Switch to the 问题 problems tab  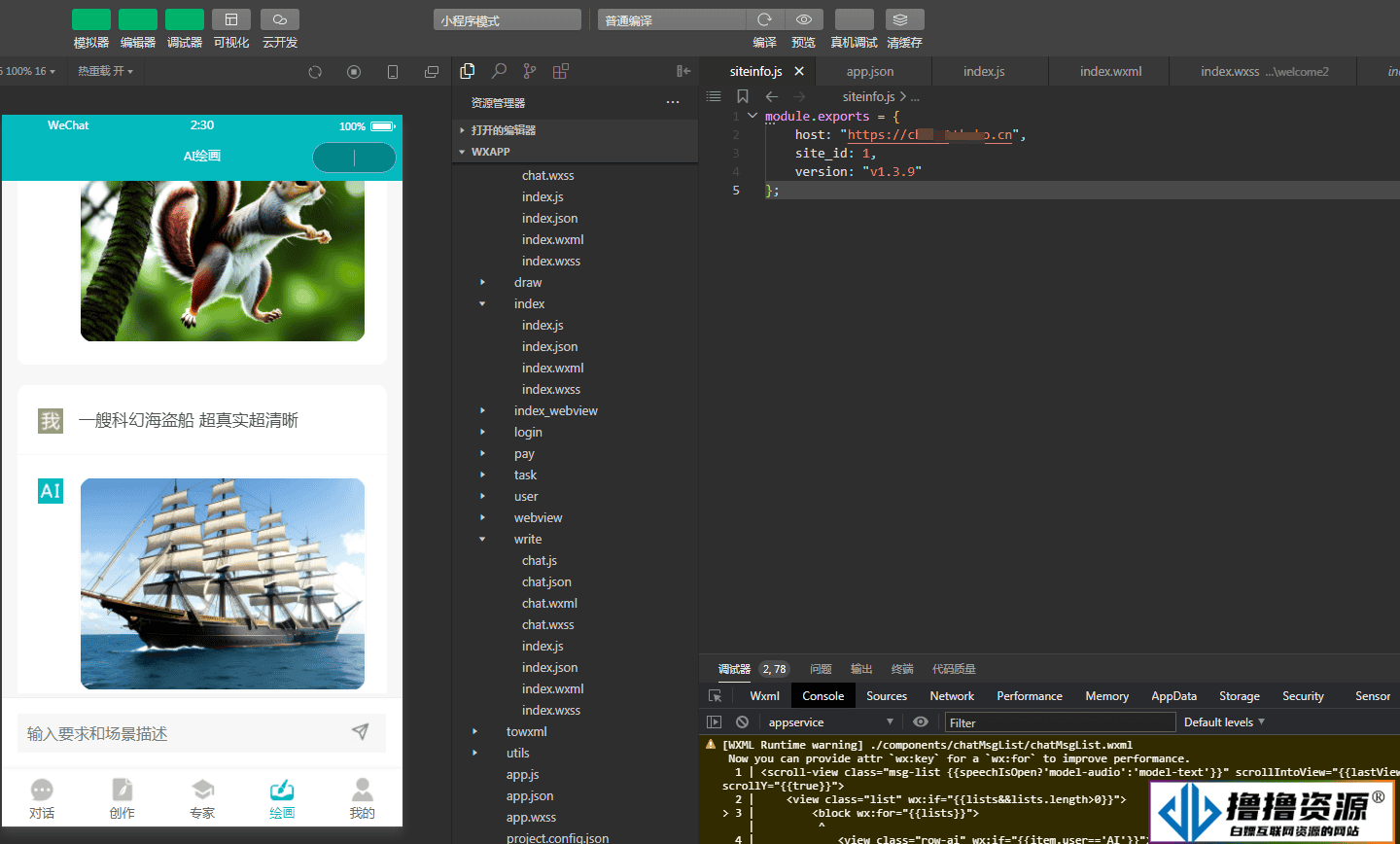point(821,669)
